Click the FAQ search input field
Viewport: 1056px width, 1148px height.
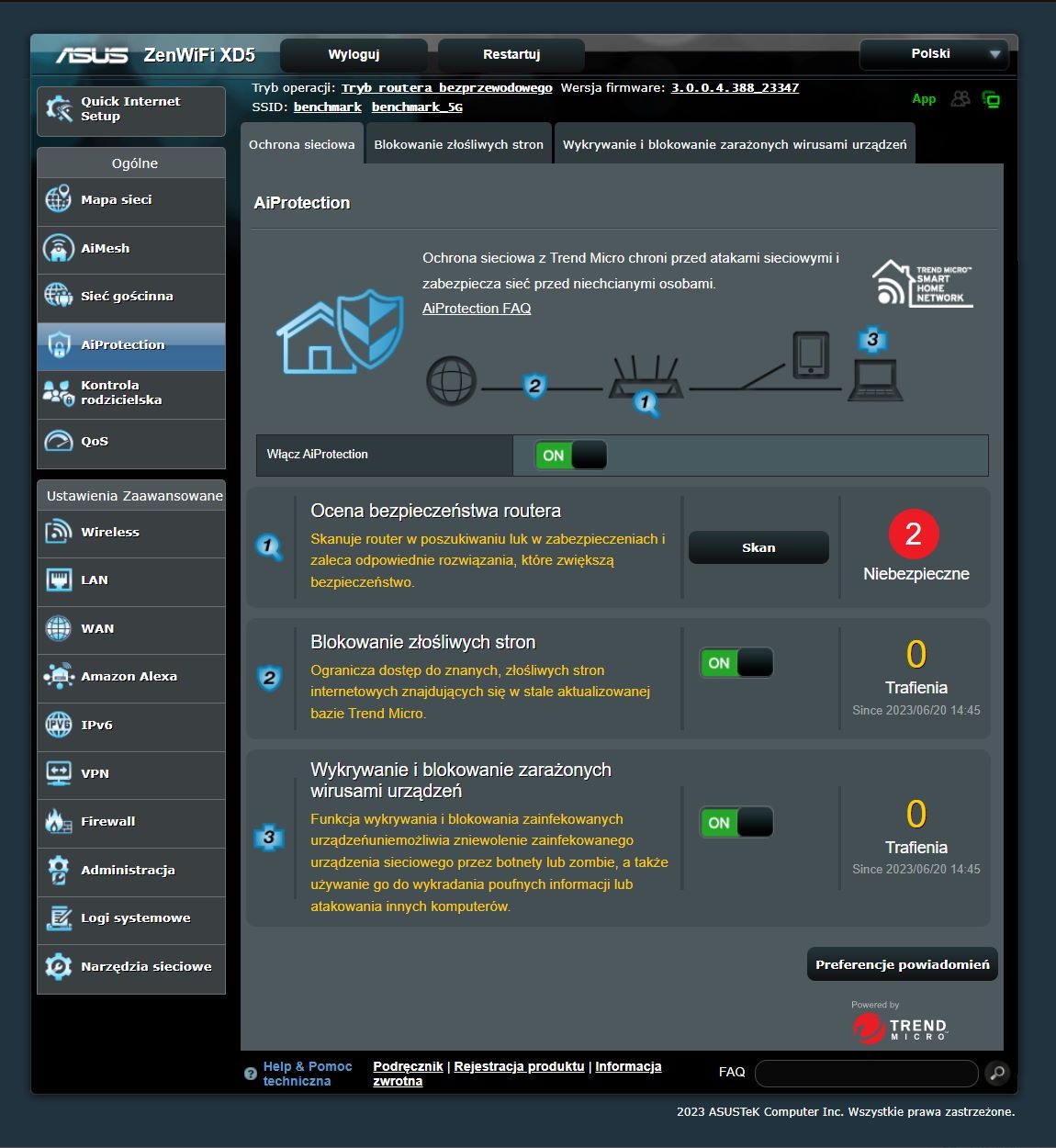coord(867,1073)
